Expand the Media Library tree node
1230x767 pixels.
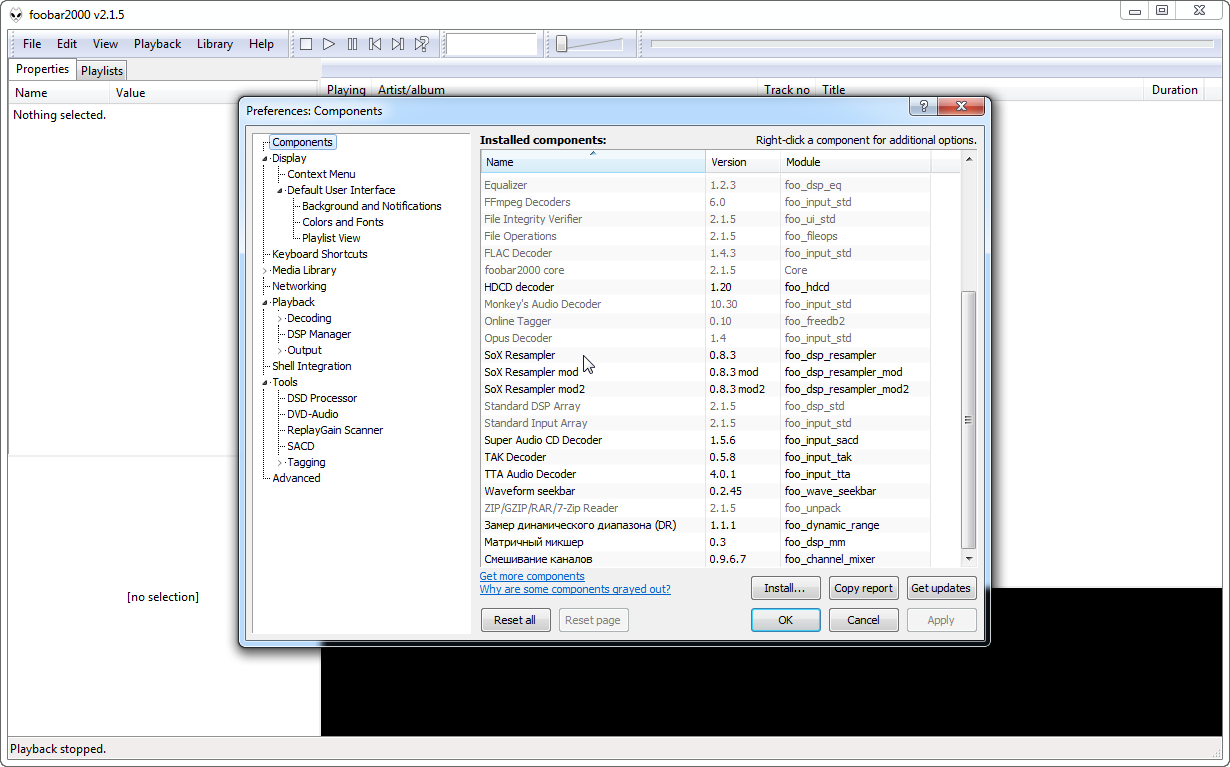[x=265, y=271]
